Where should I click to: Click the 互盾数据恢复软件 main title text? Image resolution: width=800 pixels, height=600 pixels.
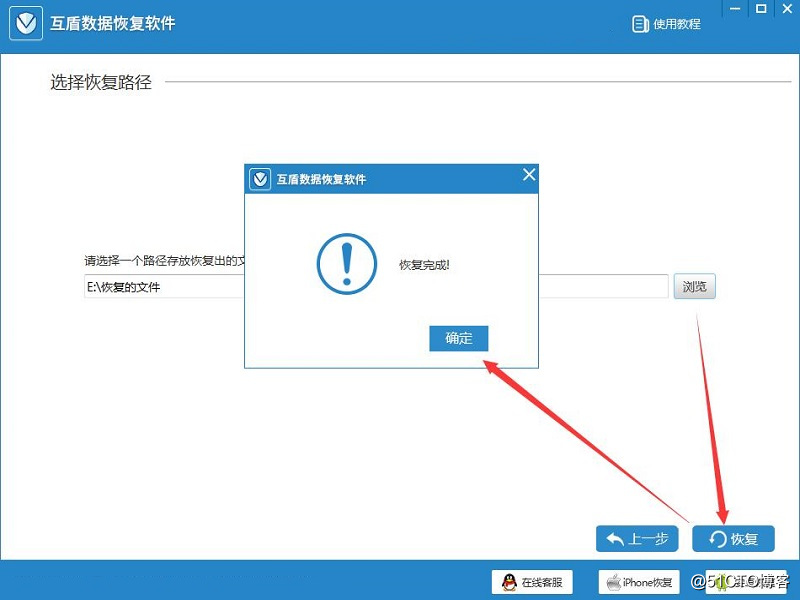tap(112, 23)
